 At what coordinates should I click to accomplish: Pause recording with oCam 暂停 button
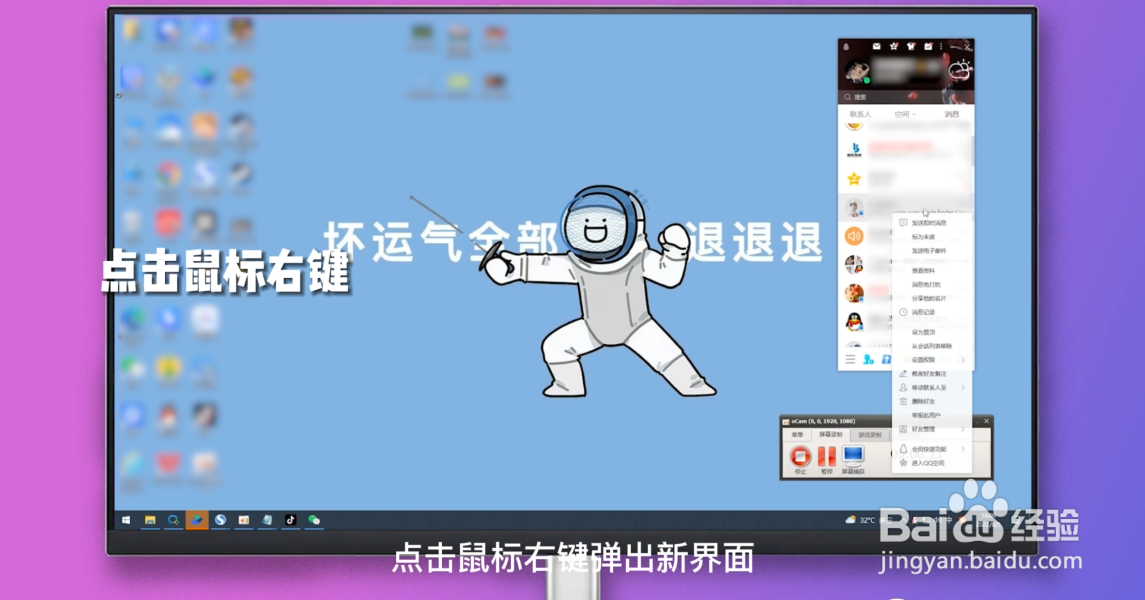pyautogui.click(x=827, y=459)
